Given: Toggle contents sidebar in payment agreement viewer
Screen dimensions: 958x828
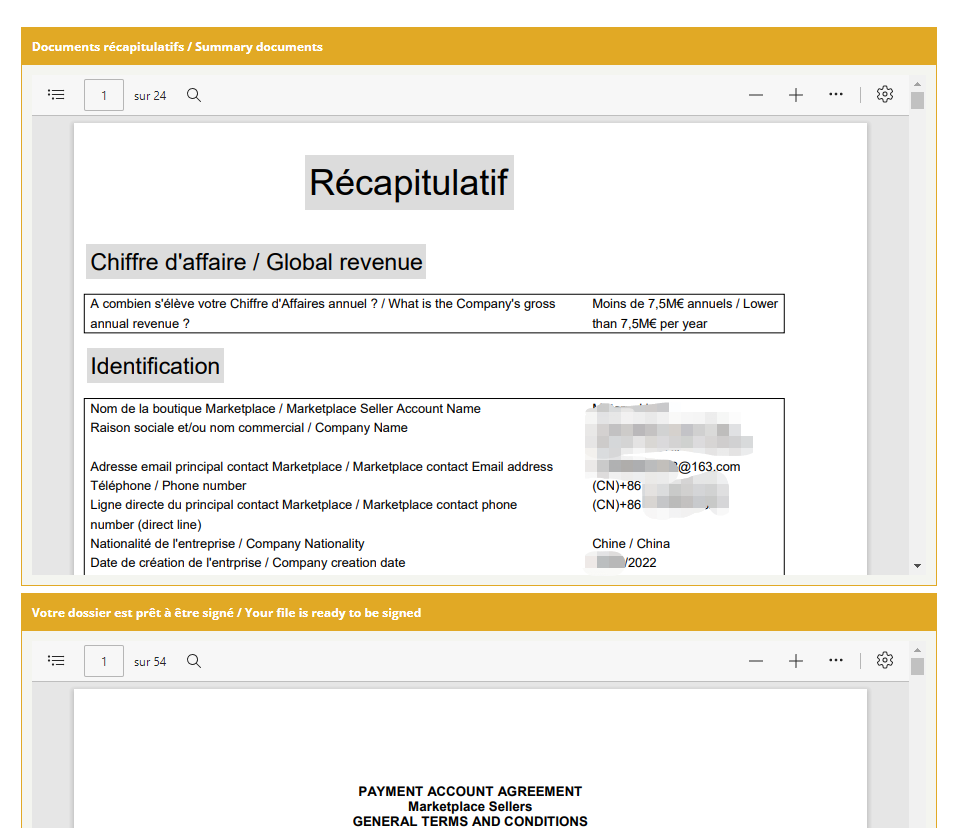Looking at the screenshot, I should tap(57, 661).
